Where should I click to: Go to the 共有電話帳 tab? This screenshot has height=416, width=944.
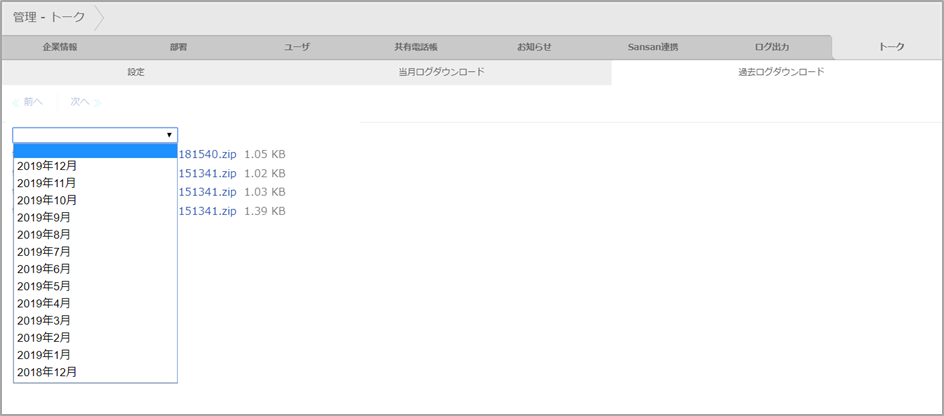tap(415, 47)
